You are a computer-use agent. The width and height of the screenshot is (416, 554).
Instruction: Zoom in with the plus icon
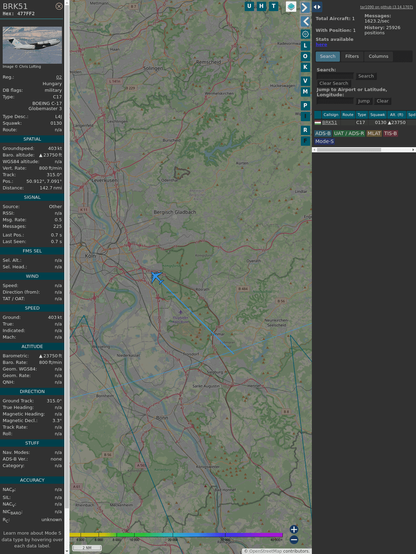tap(294, 529)
